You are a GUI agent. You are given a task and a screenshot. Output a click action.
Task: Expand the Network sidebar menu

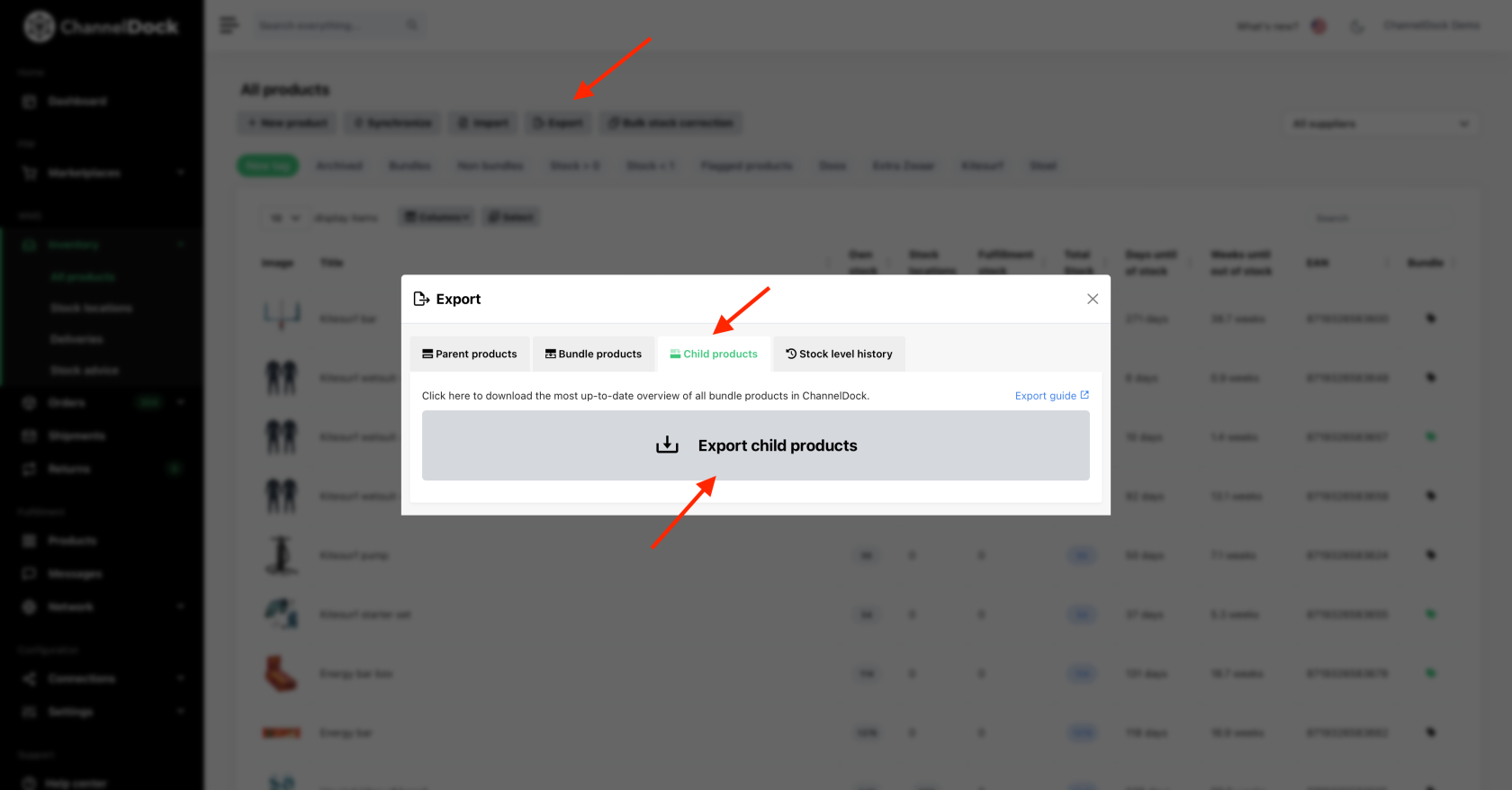pyautogui.click(x=181, y=606)
